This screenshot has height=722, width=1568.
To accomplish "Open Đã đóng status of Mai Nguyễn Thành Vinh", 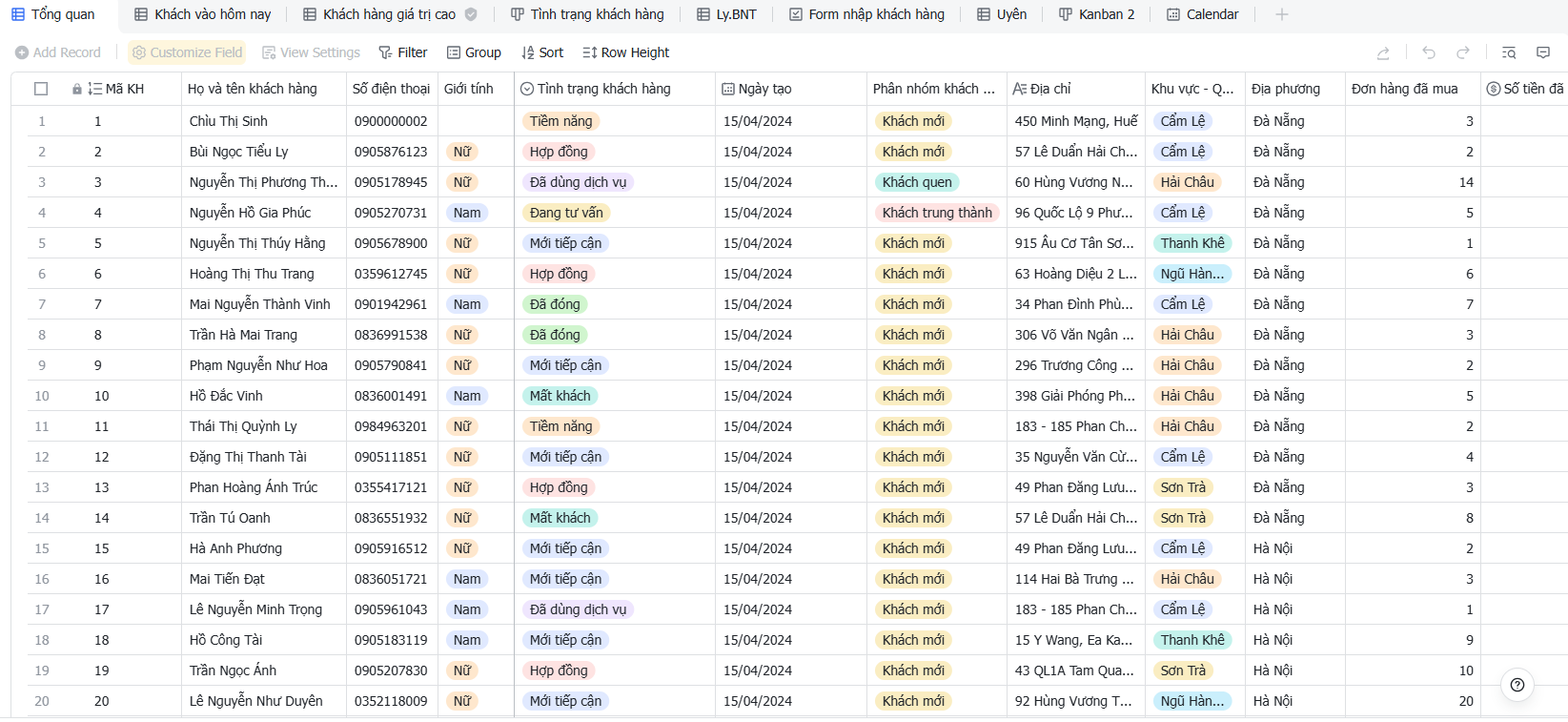I will click(555, 304).
